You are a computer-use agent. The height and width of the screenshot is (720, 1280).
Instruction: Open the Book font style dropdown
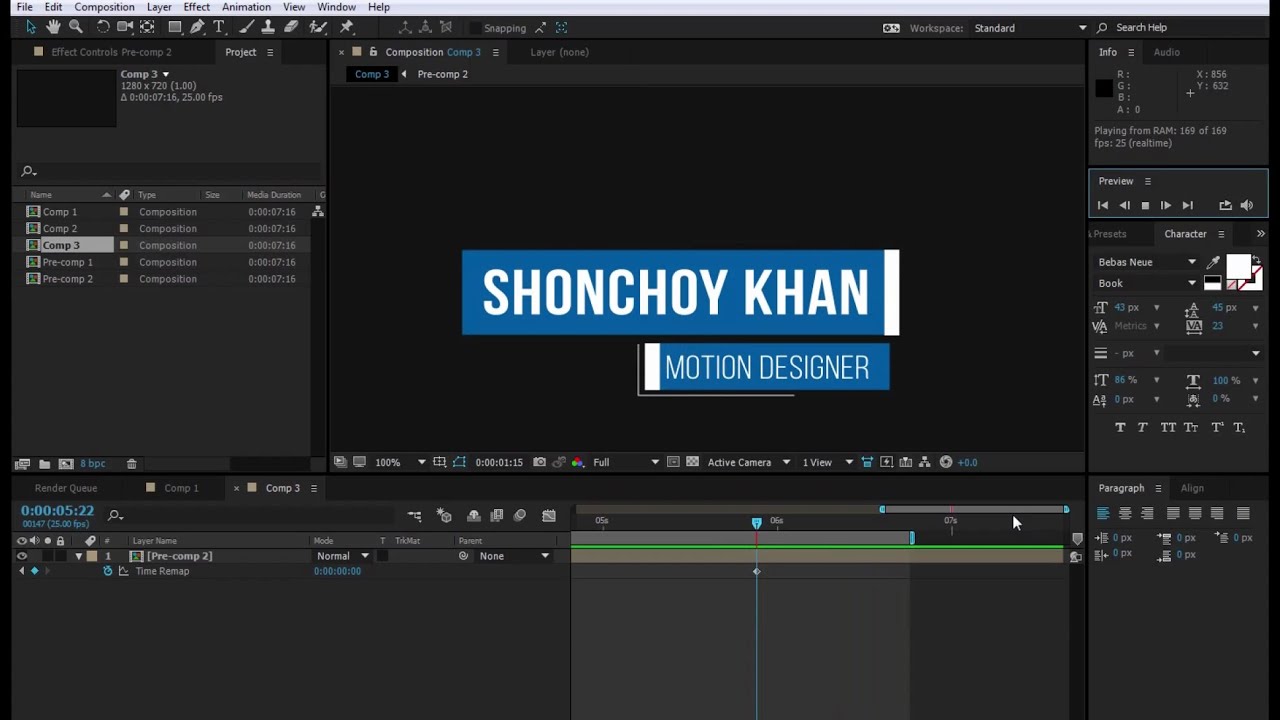[x=1147, y=283]
